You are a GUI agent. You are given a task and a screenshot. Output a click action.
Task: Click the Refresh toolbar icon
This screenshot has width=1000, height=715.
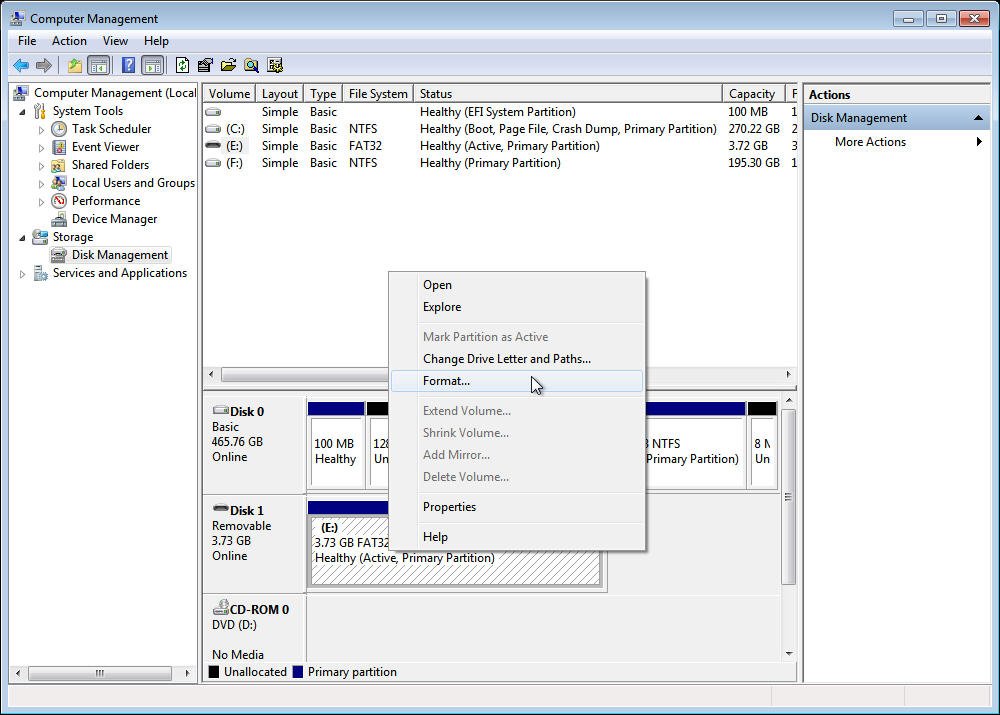click(182, 66)
